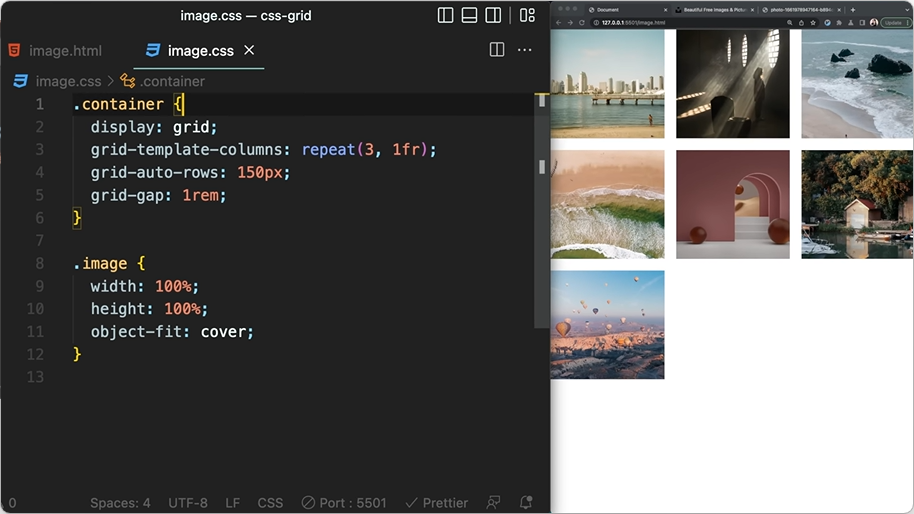This screenshot has height=514, width=914.
Task: Click the browser Update button
Action: (x=895, y=23)
